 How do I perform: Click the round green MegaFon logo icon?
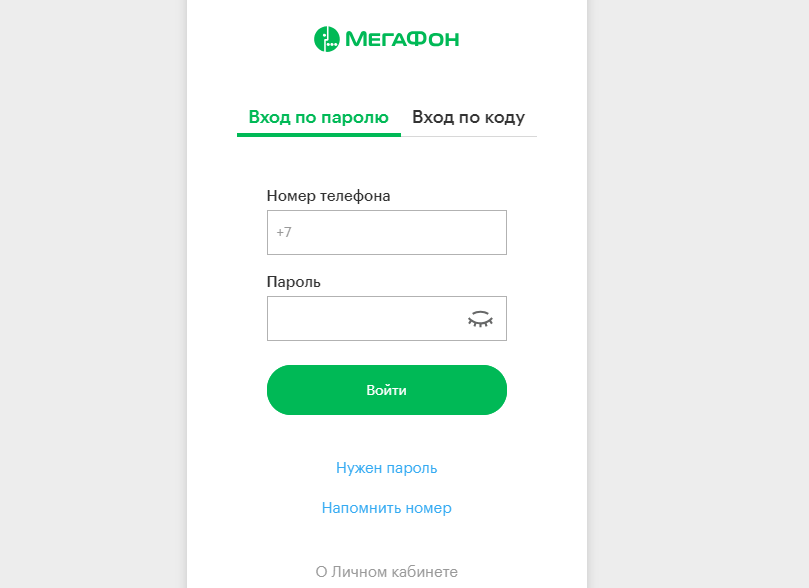pos(327,39)
